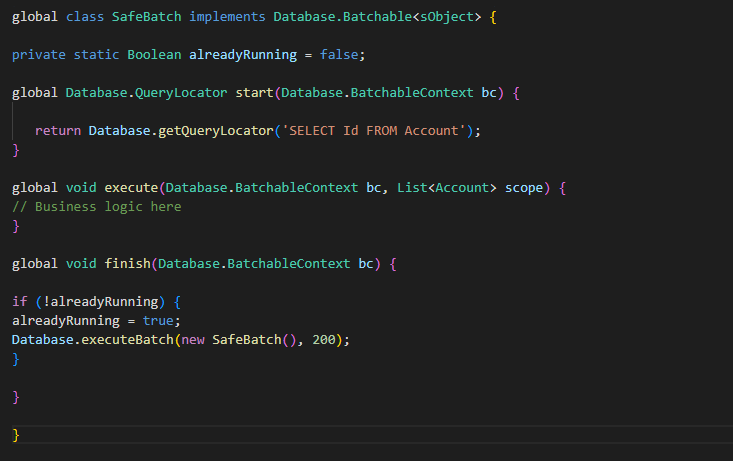Click the 'execute' method name

(131, 187)
